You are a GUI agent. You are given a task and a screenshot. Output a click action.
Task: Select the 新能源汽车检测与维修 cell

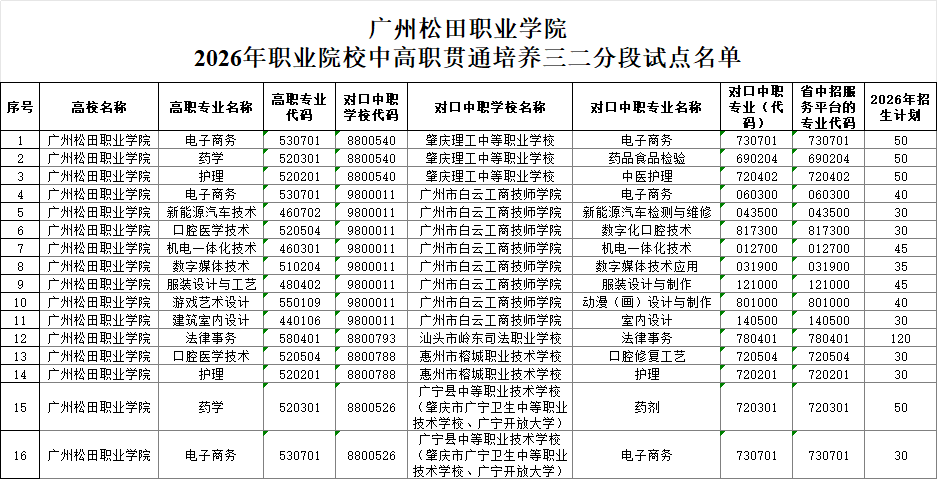[646, 212]
